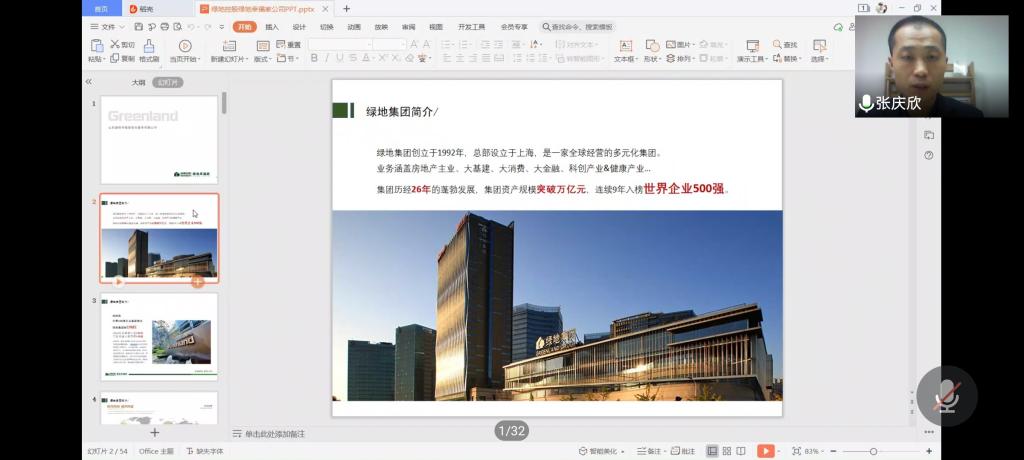Select slide 3 thumbnail in panel

[x=159, y=337]
